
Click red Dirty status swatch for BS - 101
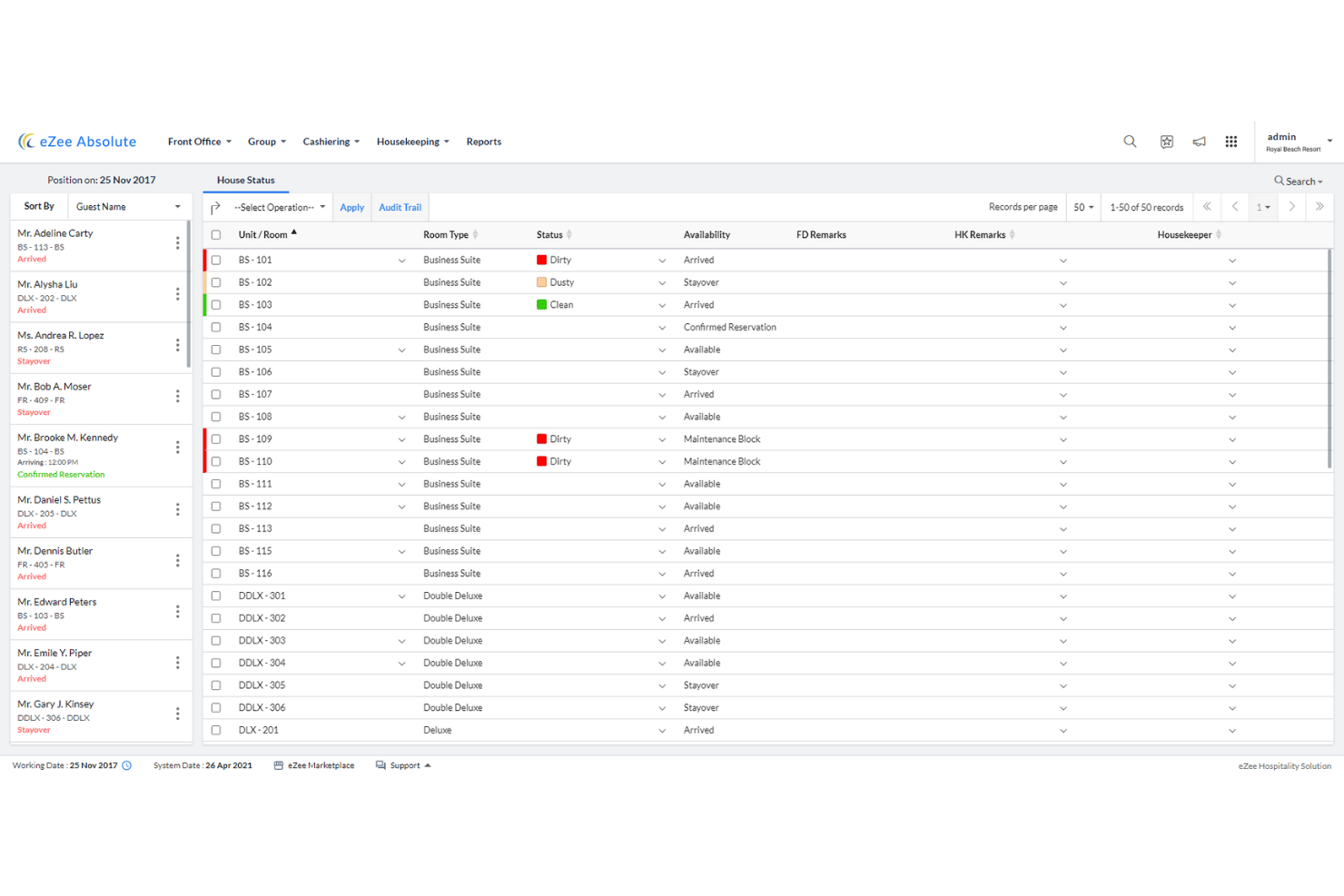click(542, 260)
